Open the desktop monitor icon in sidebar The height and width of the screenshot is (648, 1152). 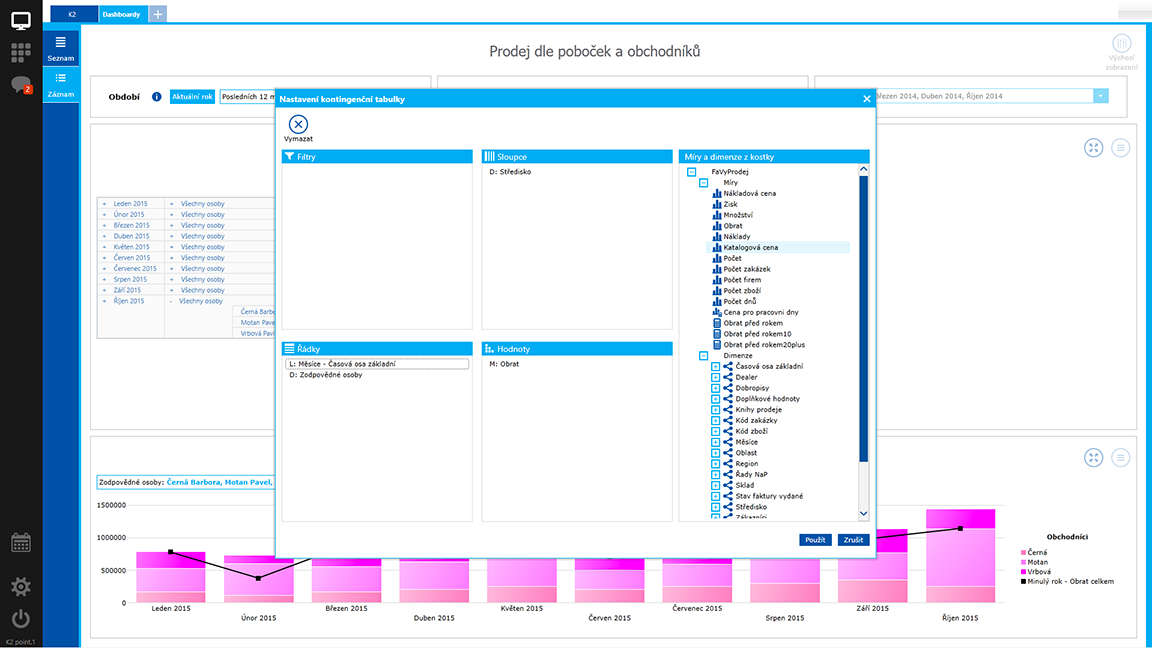coord(21,21)
